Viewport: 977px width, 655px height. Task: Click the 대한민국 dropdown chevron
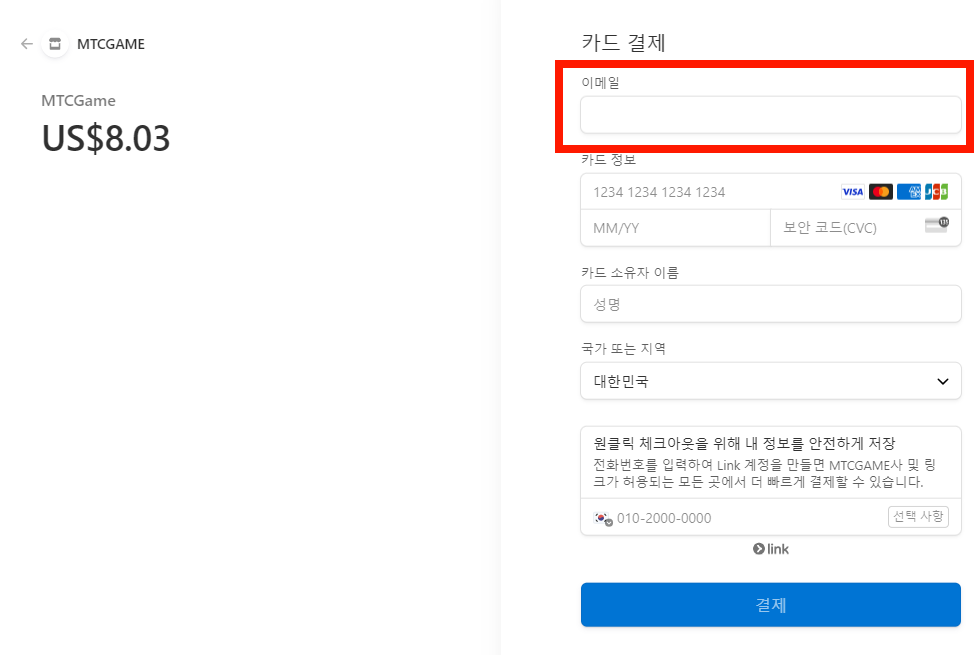point(941,381)
